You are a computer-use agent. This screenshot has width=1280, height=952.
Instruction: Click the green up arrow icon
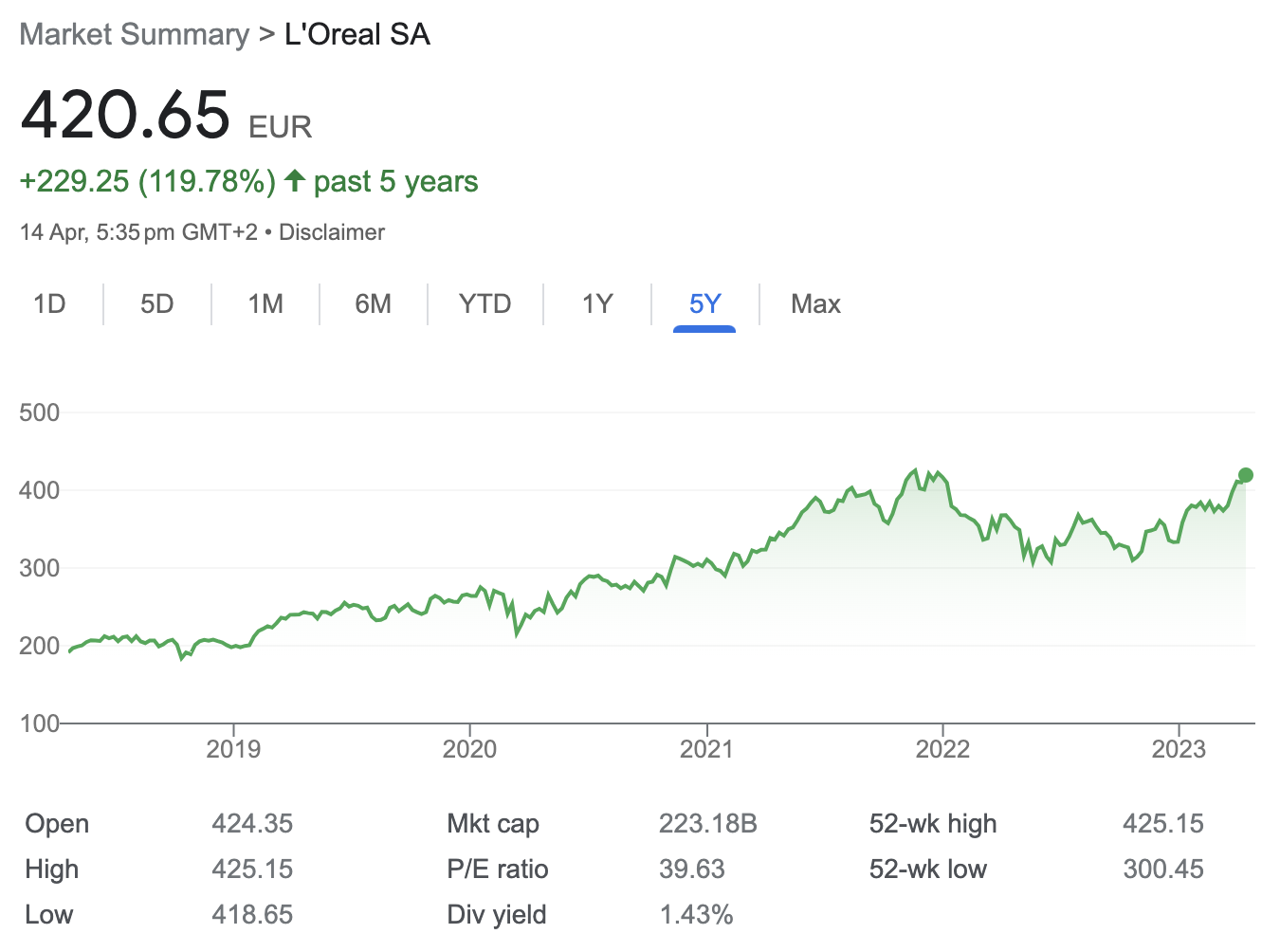(295, 180)
